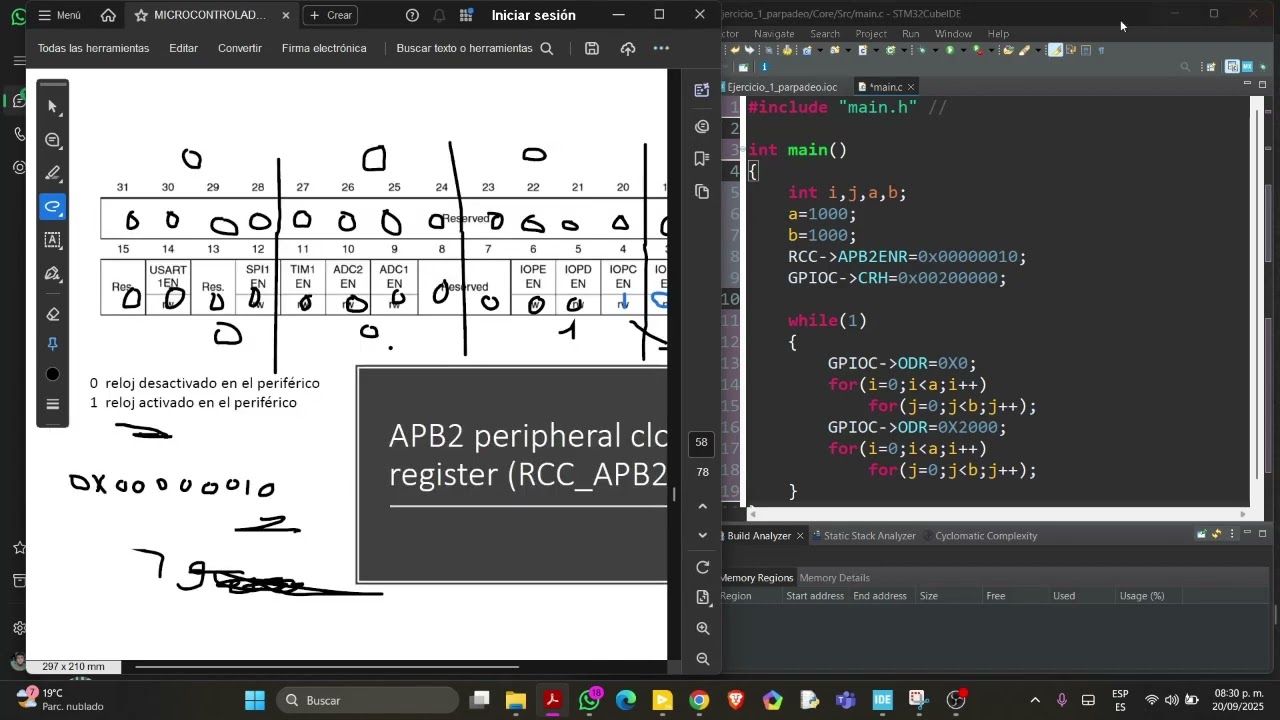Open the Editar tool tab
This screenshot has height=720, width=1280.
pos(183,48)
